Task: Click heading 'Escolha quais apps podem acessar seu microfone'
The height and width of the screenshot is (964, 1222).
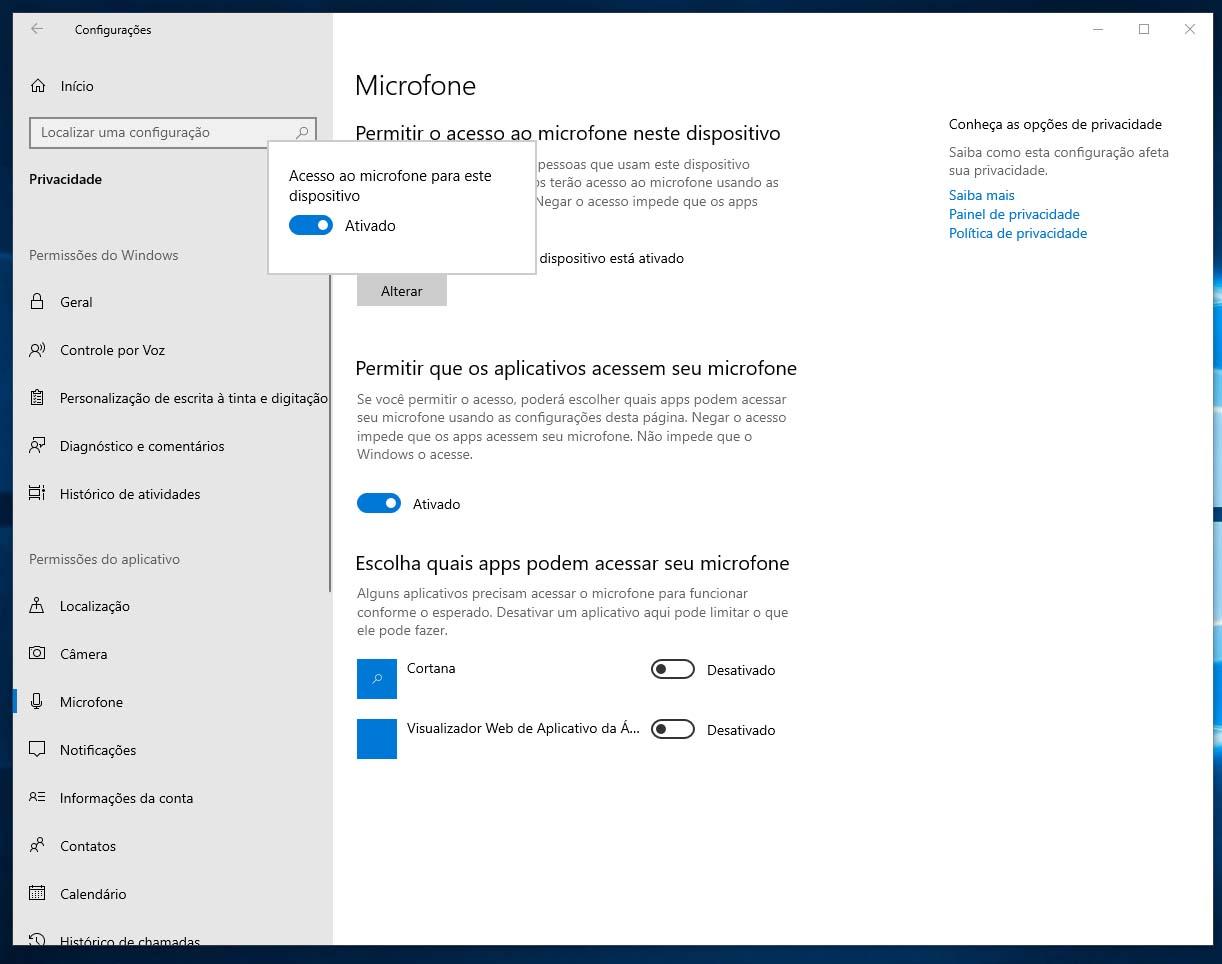Action: (573, 563)
